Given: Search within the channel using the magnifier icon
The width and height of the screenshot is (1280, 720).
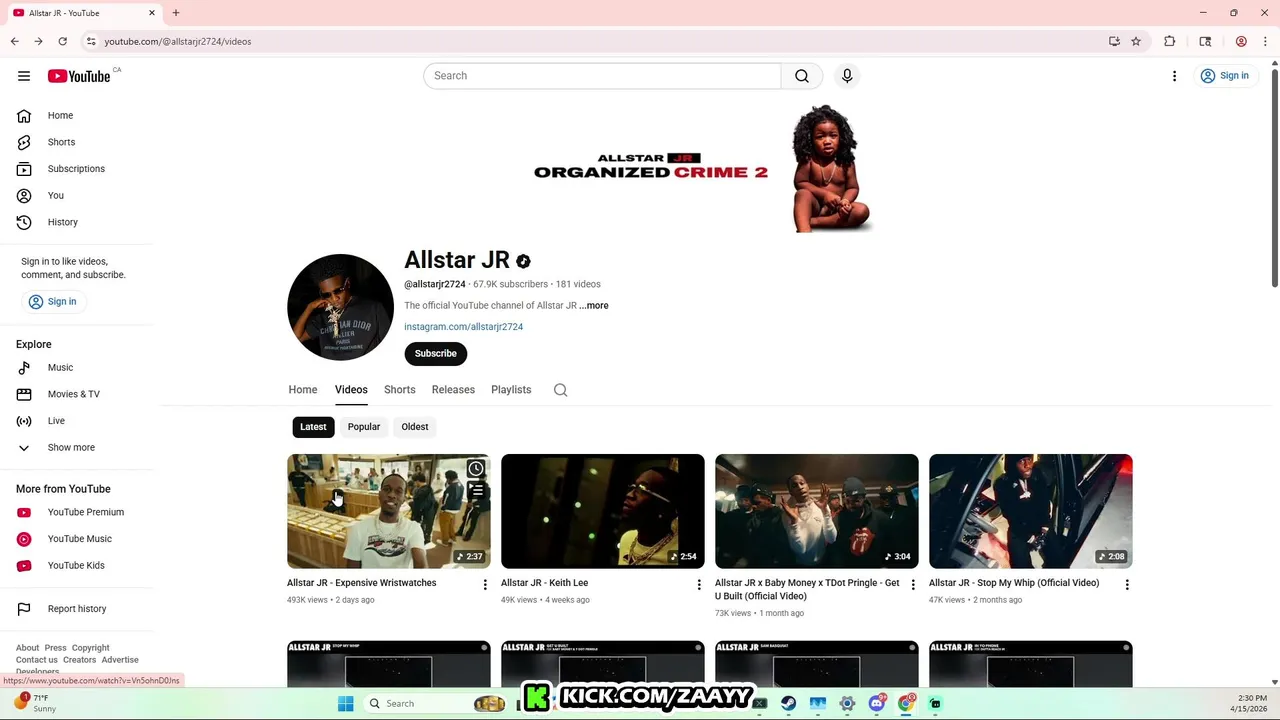Looking at the screenshot, I should [560, 390].
